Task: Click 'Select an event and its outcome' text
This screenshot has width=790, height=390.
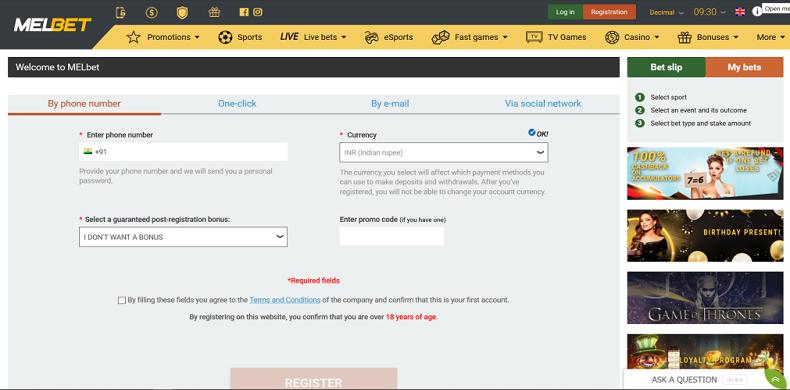Action: pyautogui.click(x=698, y=110)
